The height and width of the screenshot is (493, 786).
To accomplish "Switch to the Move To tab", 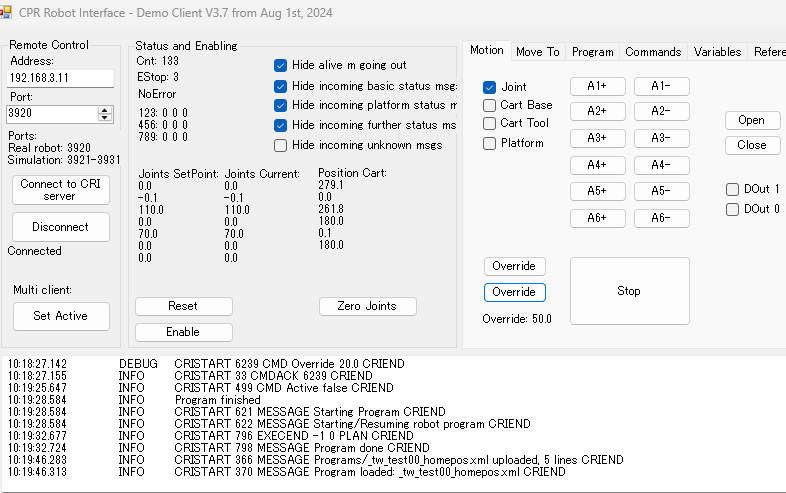I will coord(537,52).
